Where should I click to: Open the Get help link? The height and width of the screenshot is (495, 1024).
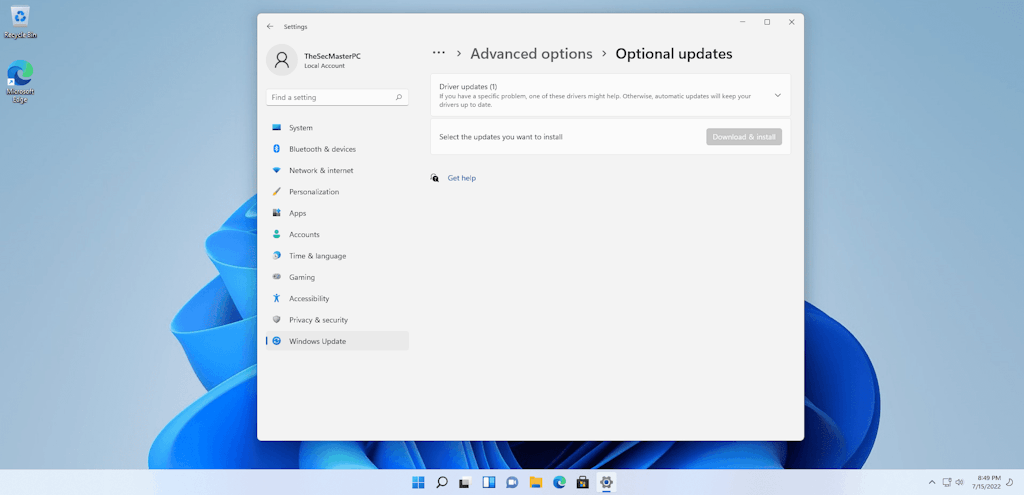point(462,178)
